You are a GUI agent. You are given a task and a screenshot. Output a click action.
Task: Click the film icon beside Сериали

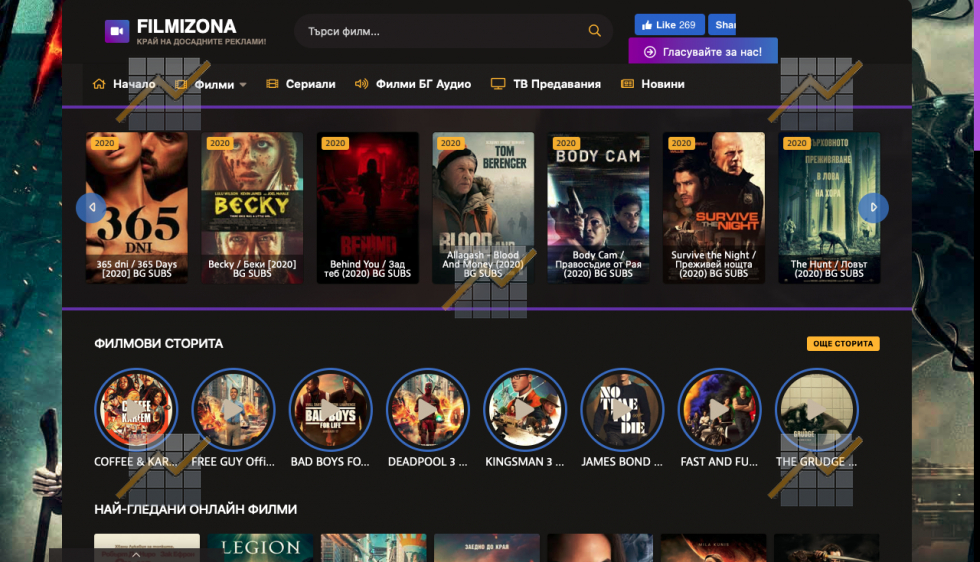point(272,84)
